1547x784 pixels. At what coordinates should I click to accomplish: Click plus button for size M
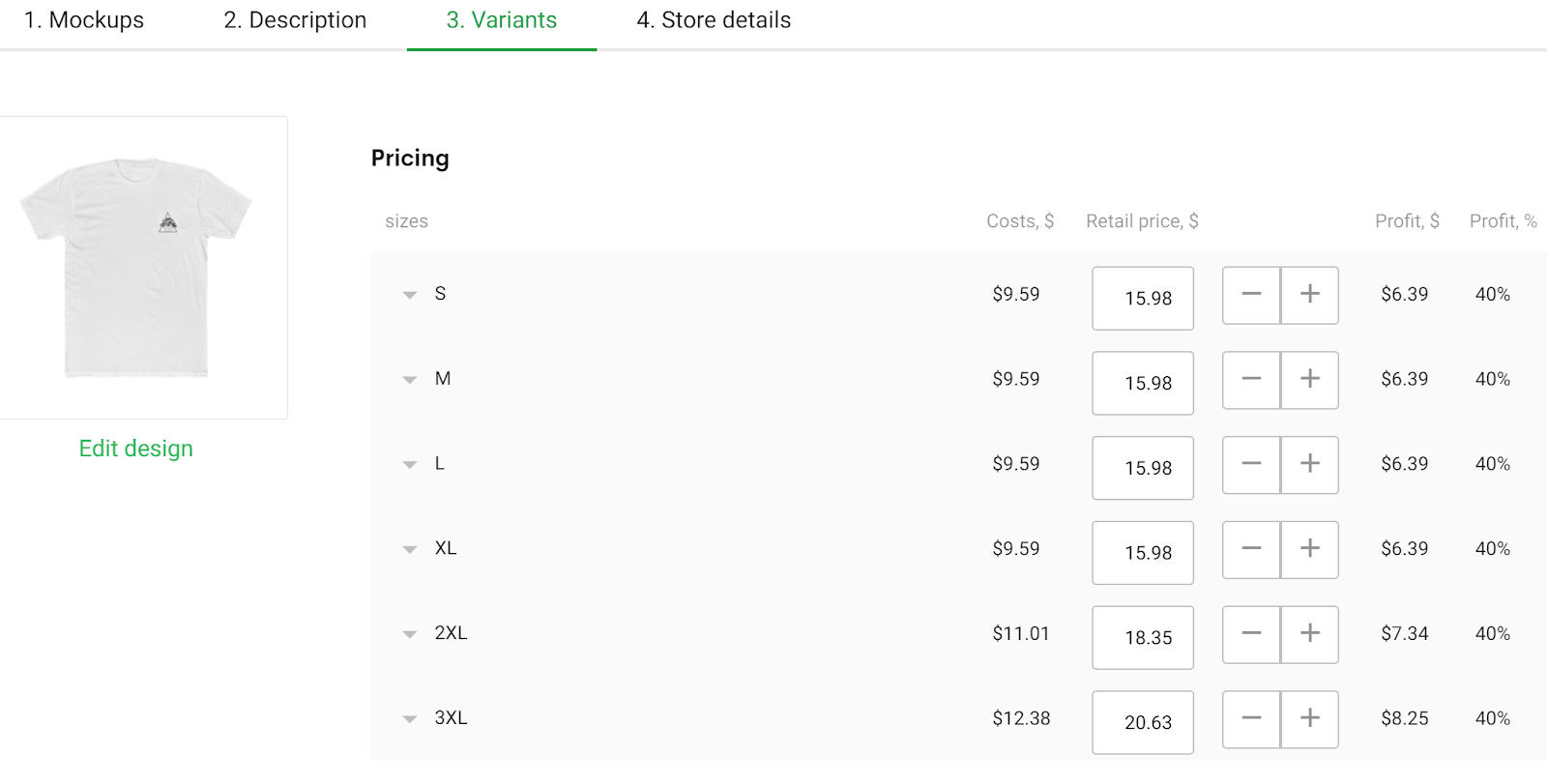coord(1309,380)
